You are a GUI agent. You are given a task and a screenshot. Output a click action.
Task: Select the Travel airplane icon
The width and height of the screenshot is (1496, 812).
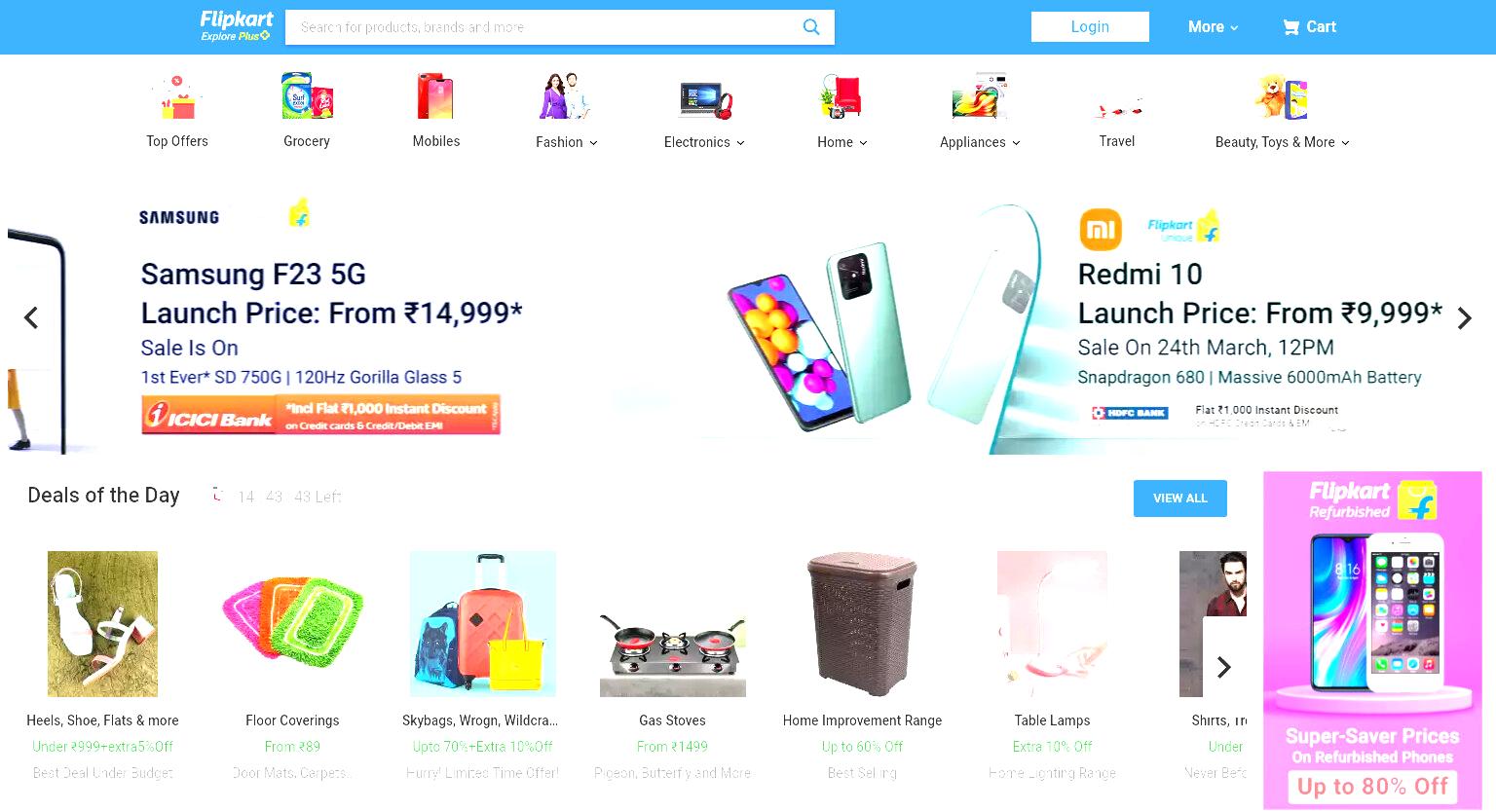(x=1117, y=105)
